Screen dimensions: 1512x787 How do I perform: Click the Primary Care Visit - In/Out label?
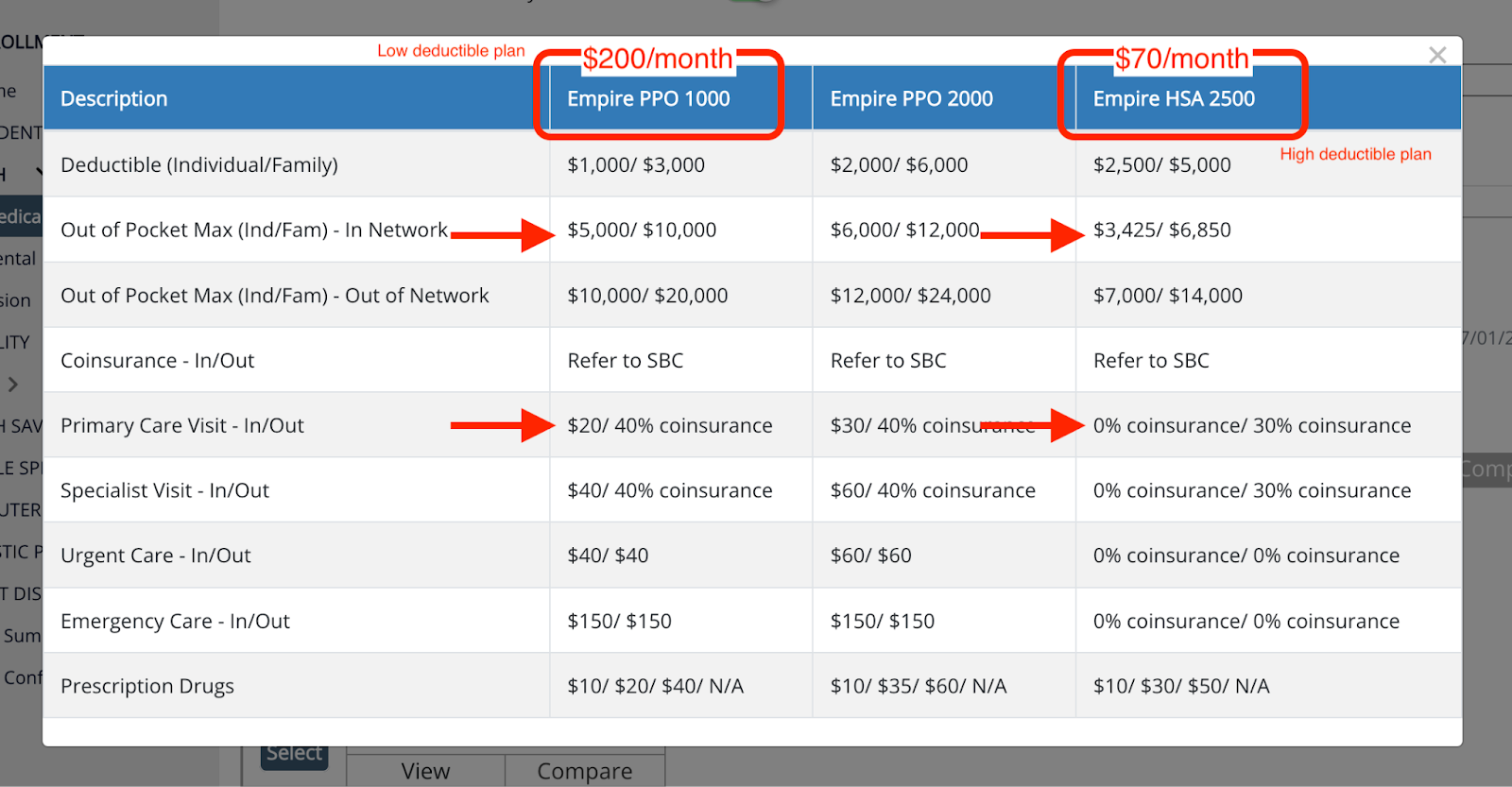click(182, 425)
